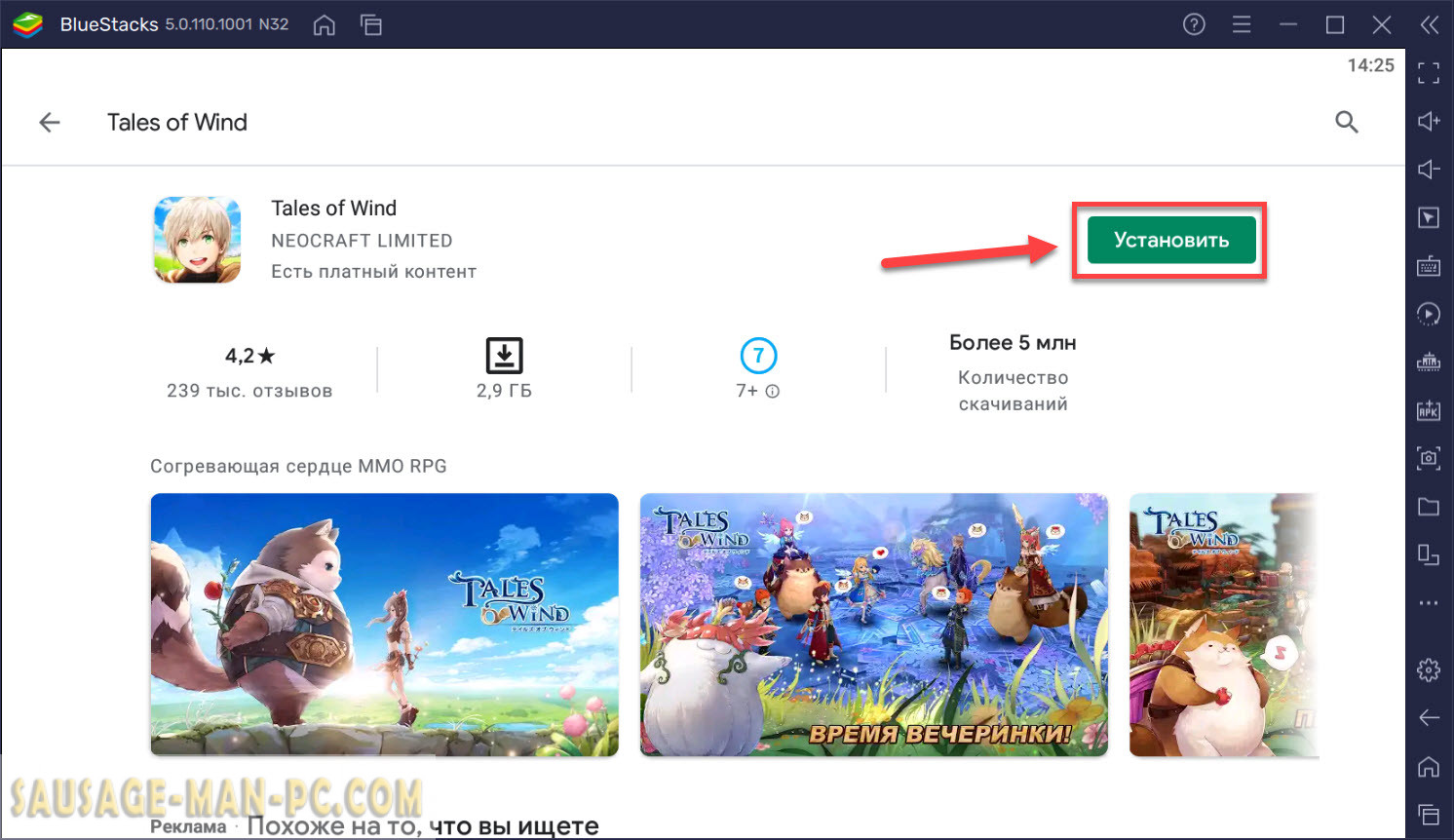Click the Tales of Wind app icon
This screenshot has height=840, width=1454.
(197, 240)
